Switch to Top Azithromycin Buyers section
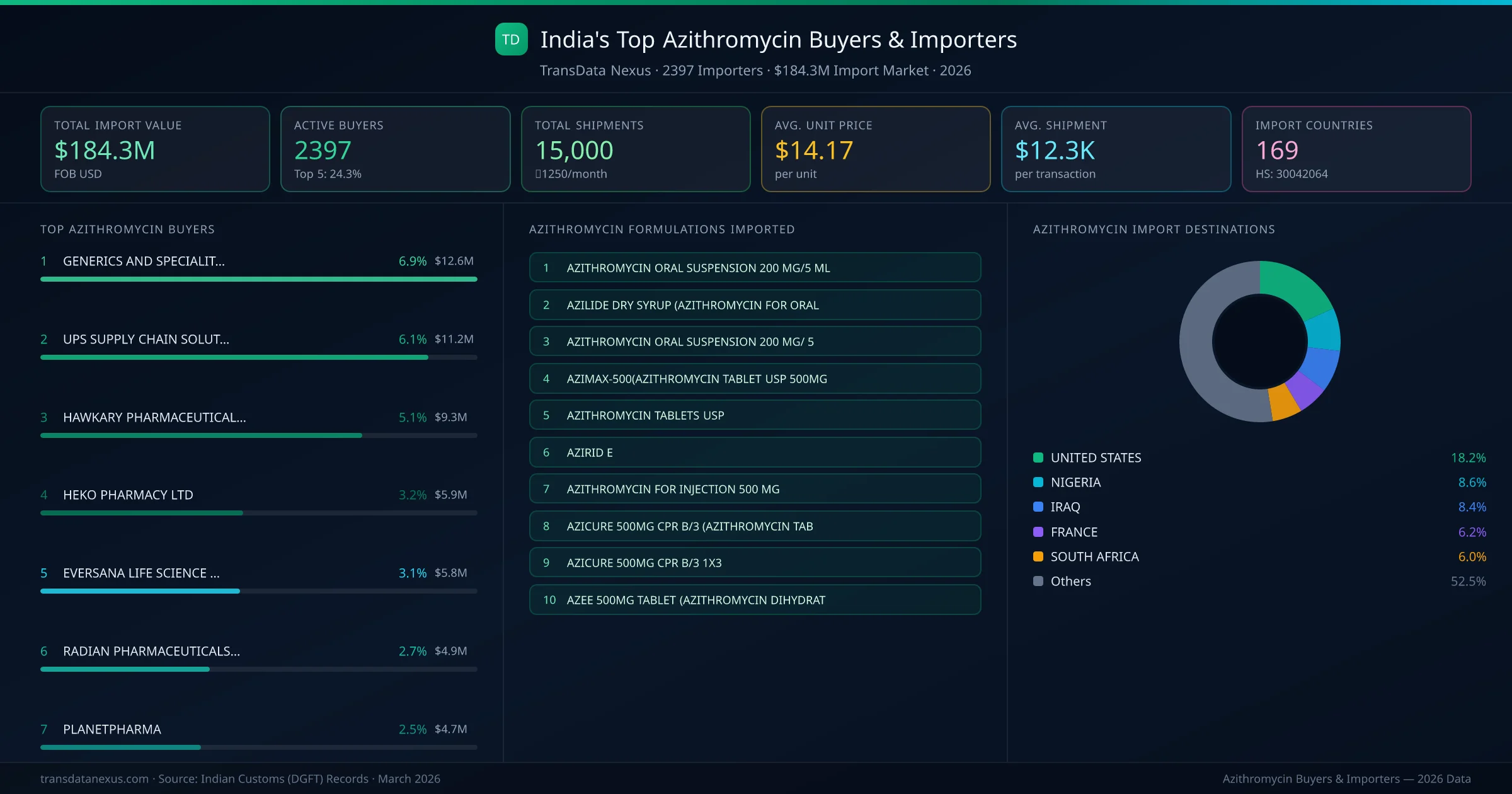Screen dimensions: 1512x794 coord(127,229)
